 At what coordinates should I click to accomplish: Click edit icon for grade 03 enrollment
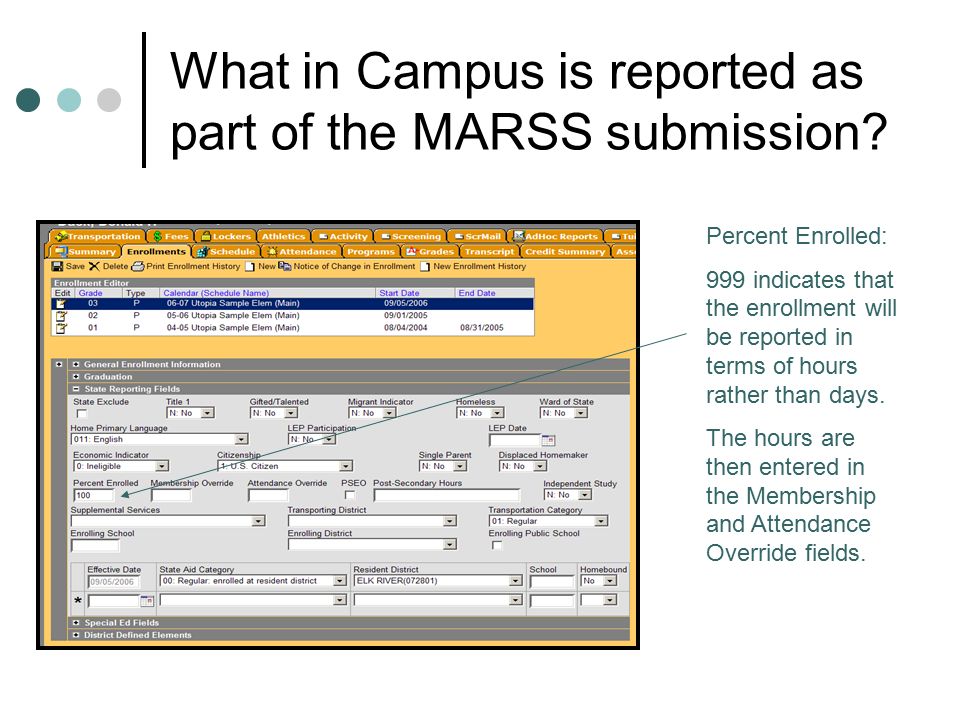point(61,304)
